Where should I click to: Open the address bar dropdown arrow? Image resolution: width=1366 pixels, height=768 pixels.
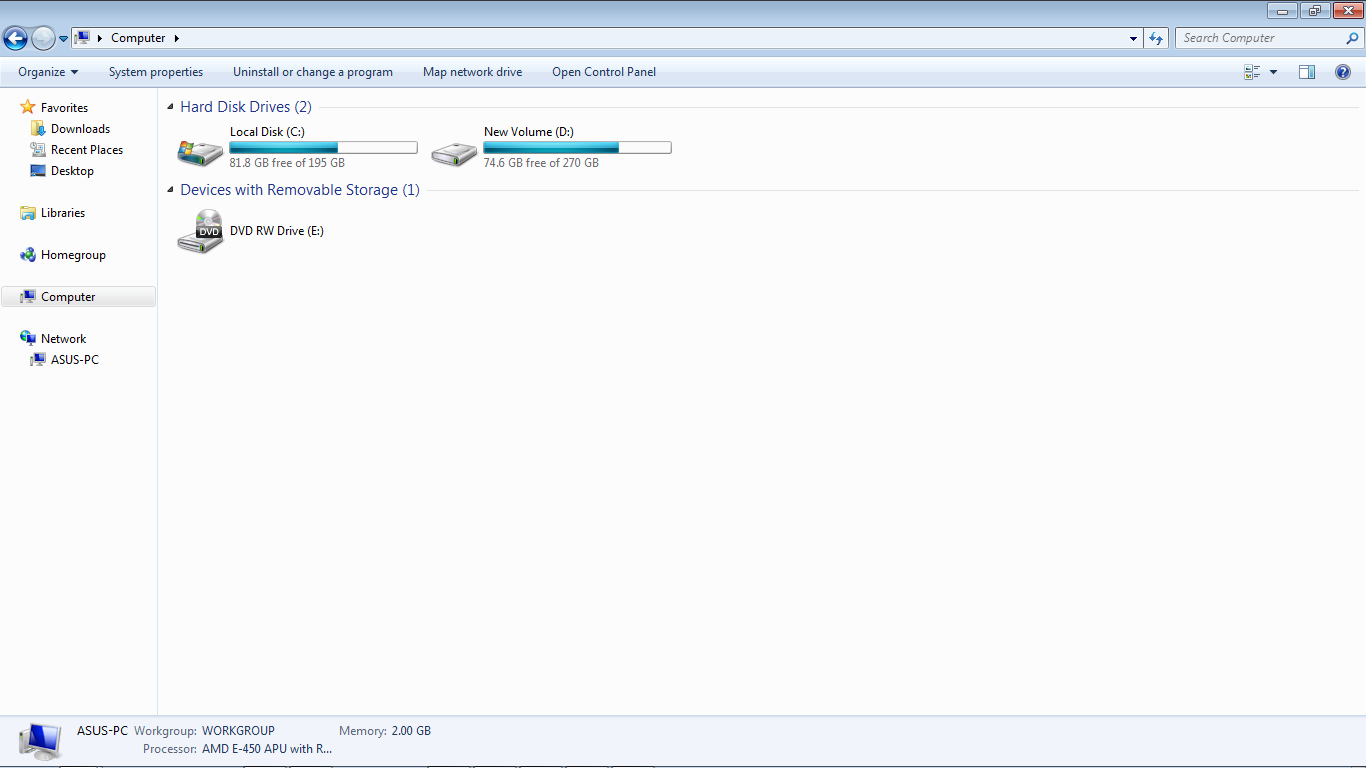[1133, 37]
